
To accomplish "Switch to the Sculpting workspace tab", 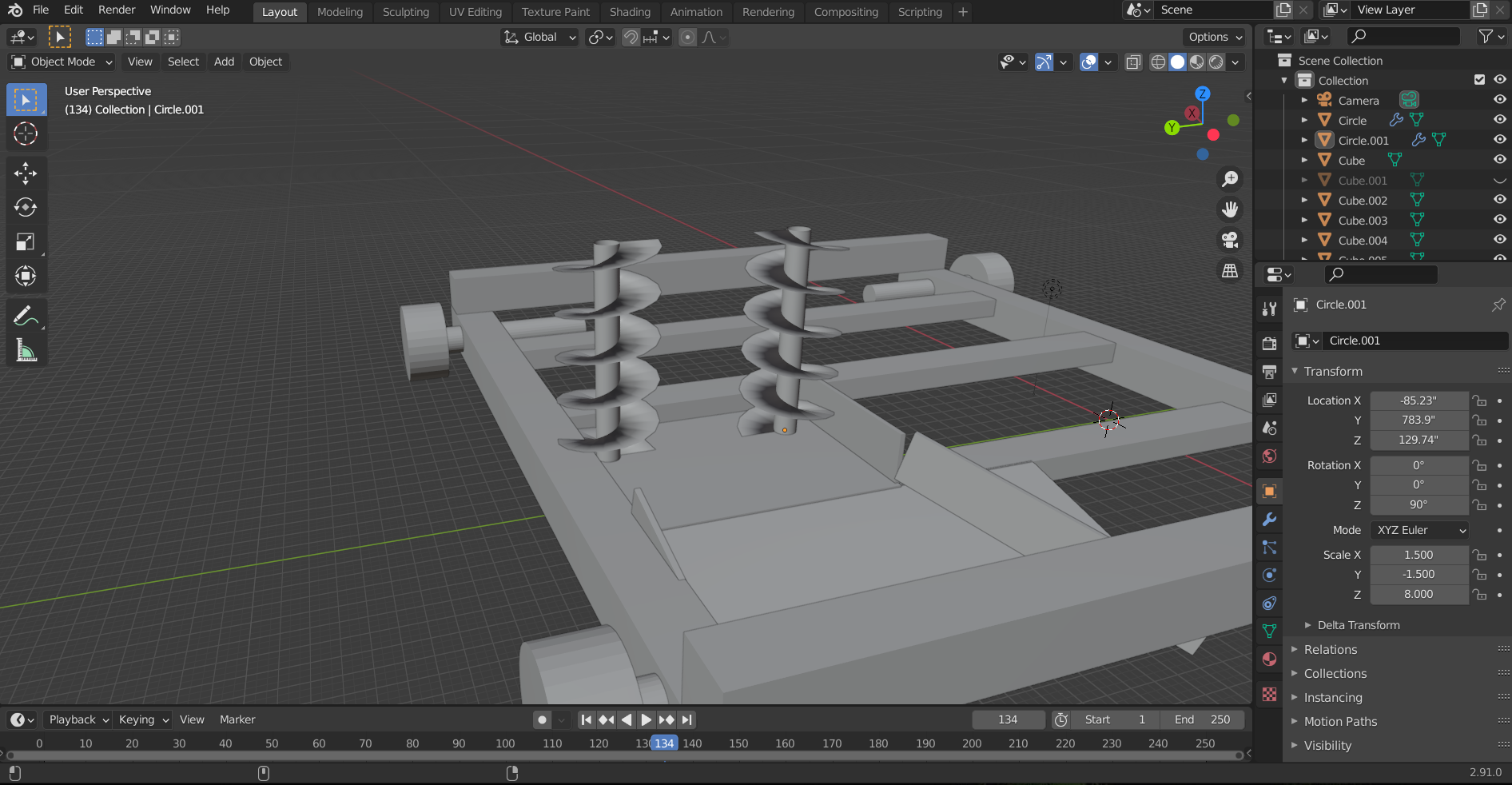I will coord(405,12).
